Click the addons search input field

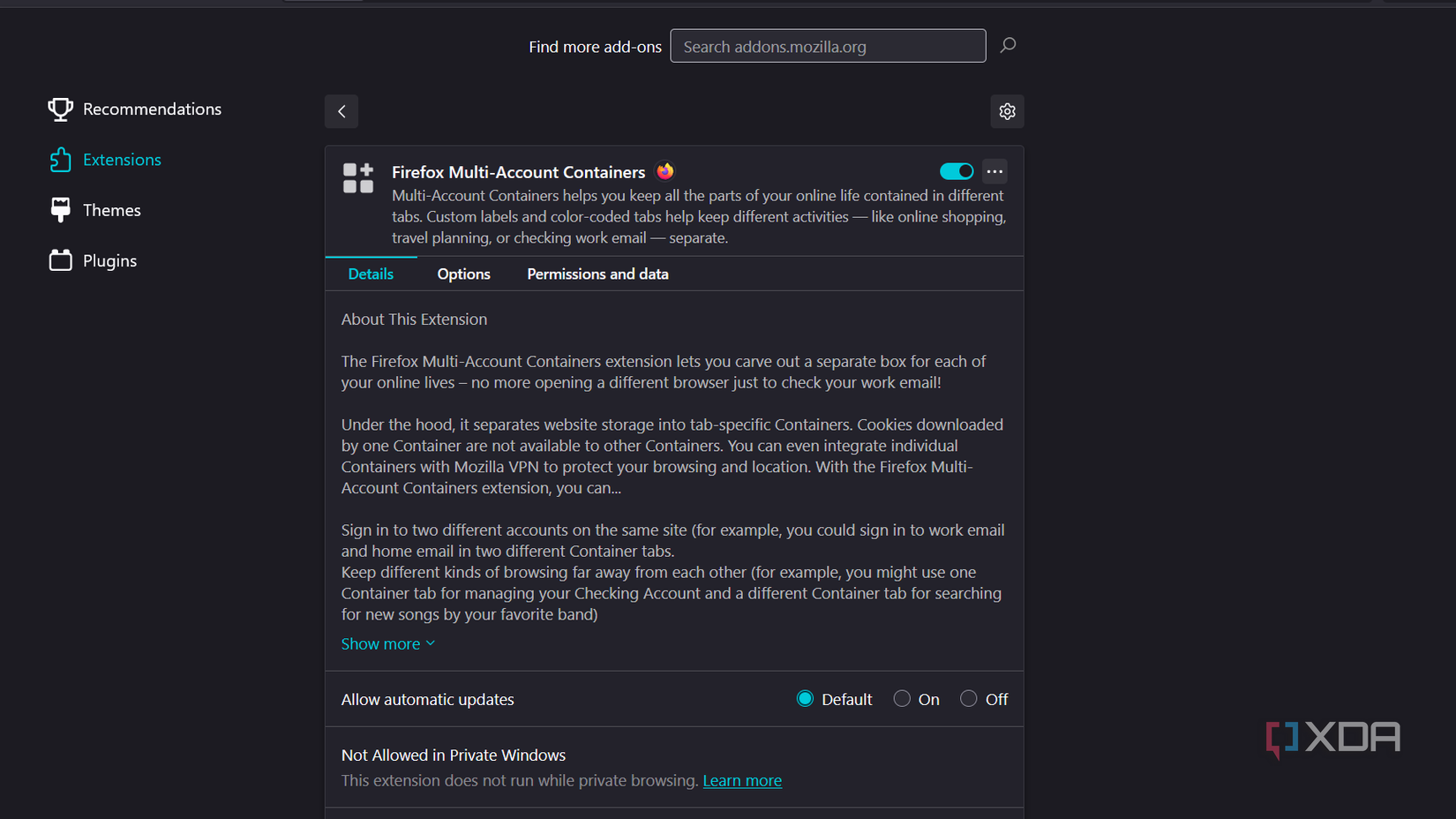point(827,45)
